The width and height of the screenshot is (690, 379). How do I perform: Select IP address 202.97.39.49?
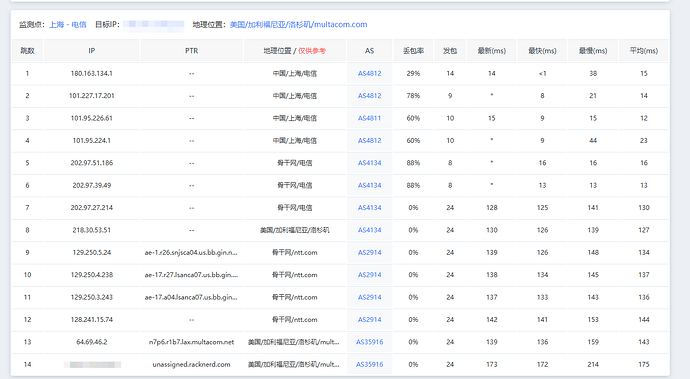tap(92, 185)
